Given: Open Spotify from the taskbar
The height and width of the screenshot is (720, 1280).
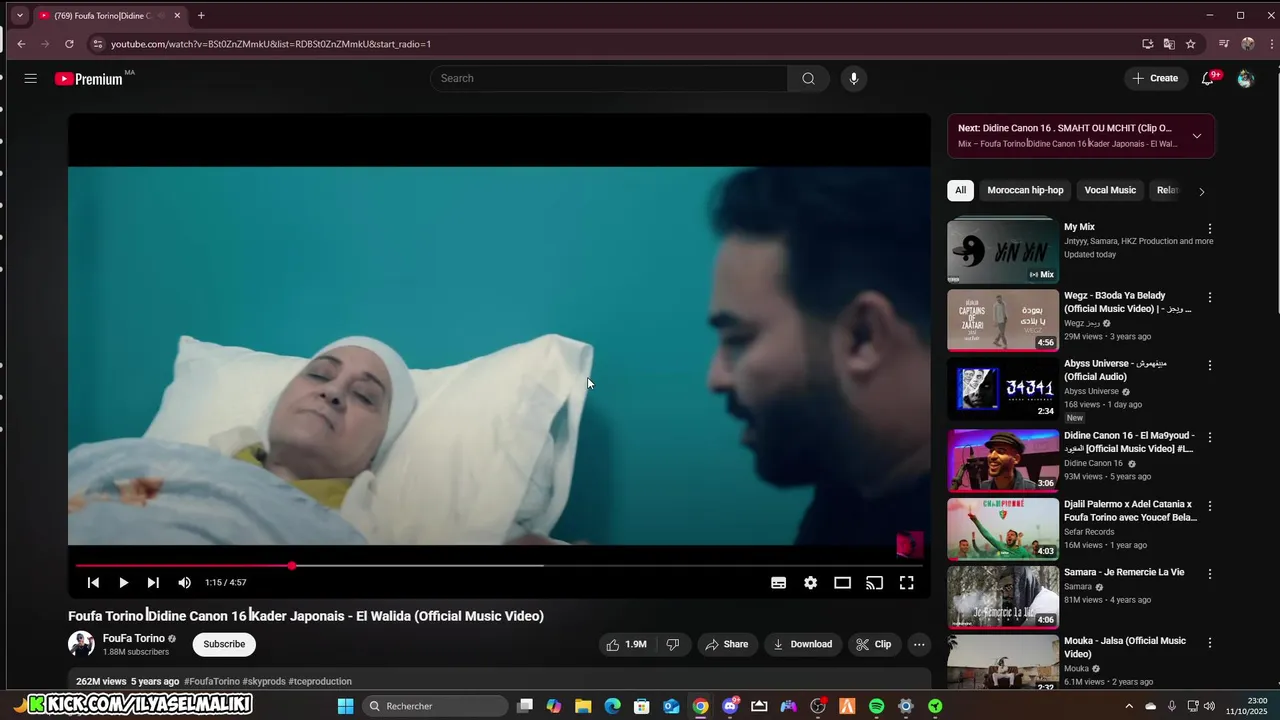Looking at the screenshot, I should pos(876,706).
